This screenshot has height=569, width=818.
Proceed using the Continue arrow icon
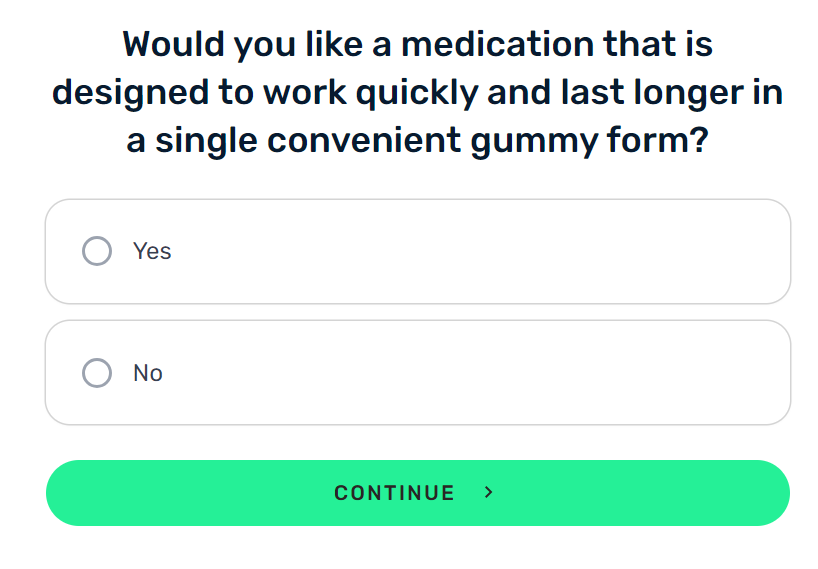488,492
